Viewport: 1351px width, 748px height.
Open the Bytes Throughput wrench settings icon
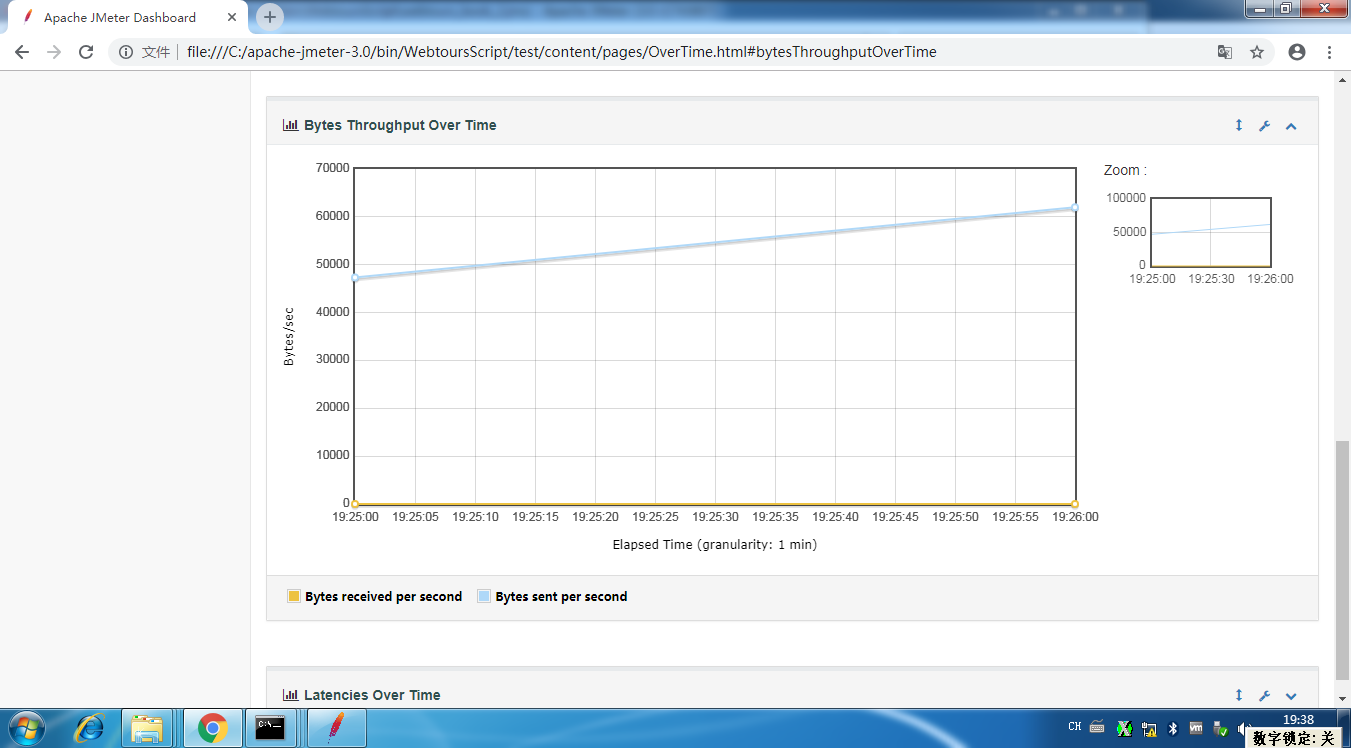click(x=1264, y=126)
